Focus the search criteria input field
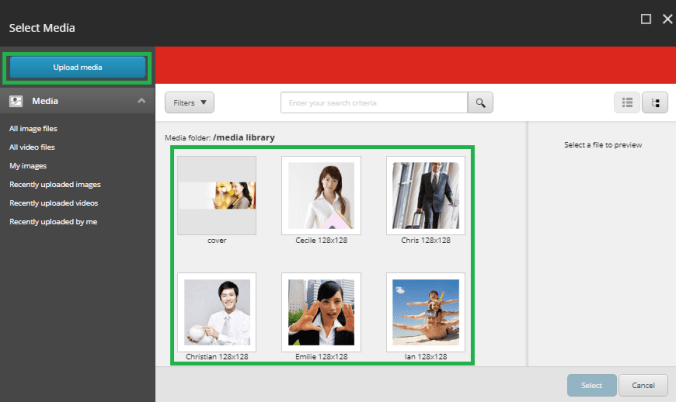Image resolution: width=676 pixels, height=402 pixels. tap(374, 103)
